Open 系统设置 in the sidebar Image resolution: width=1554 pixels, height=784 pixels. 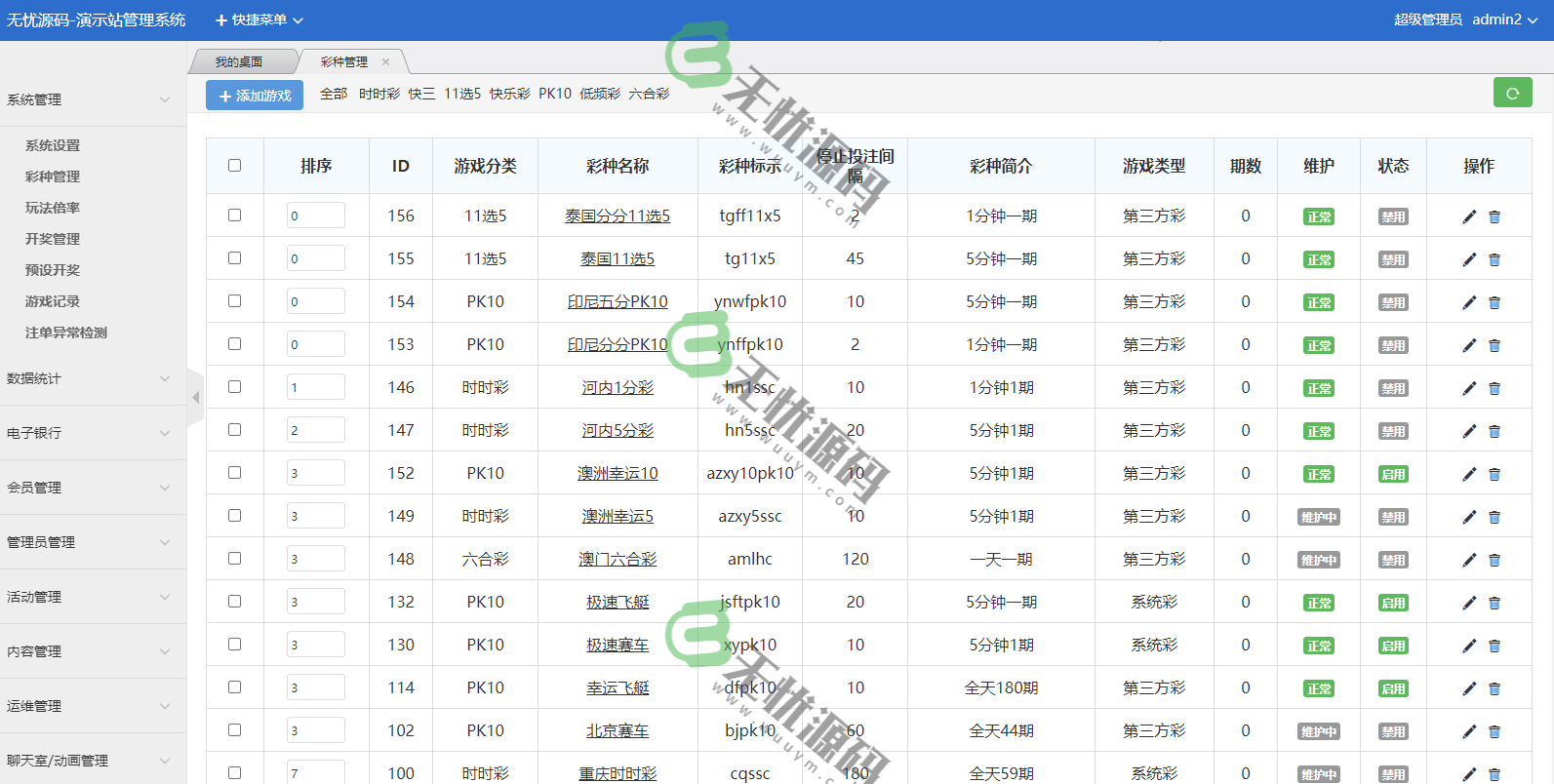pyautogui.click(x=53, y=145)
